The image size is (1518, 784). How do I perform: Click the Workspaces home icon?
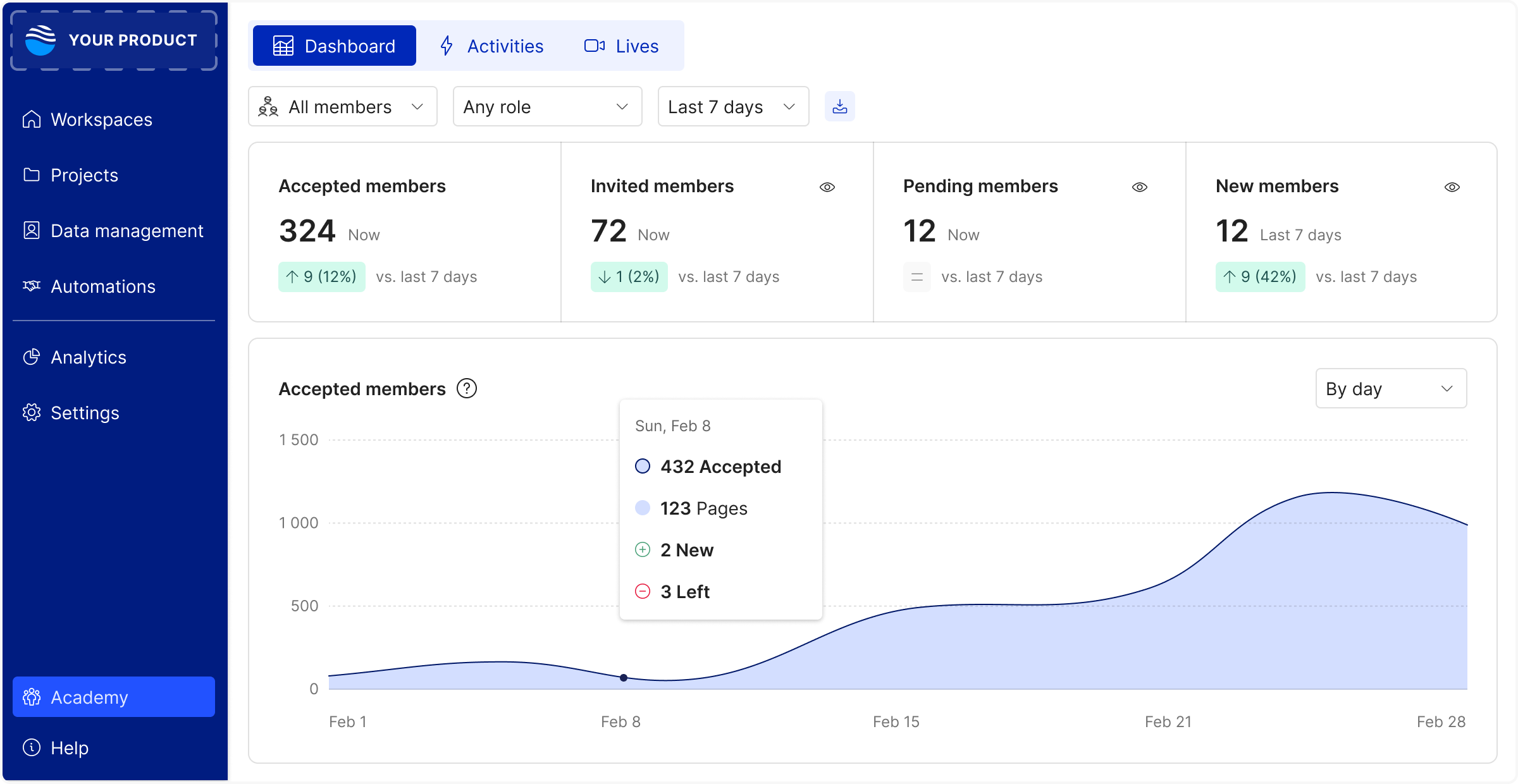click(32, 119)
